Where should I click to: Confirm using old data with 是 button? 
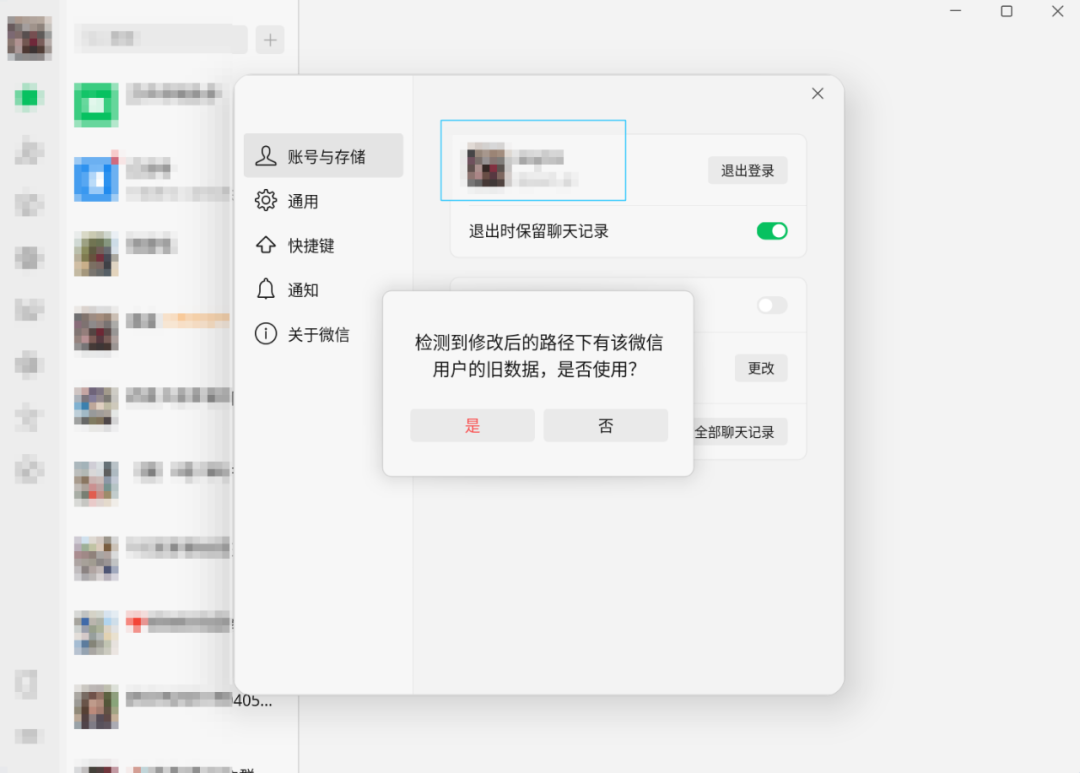click(472, 425)
